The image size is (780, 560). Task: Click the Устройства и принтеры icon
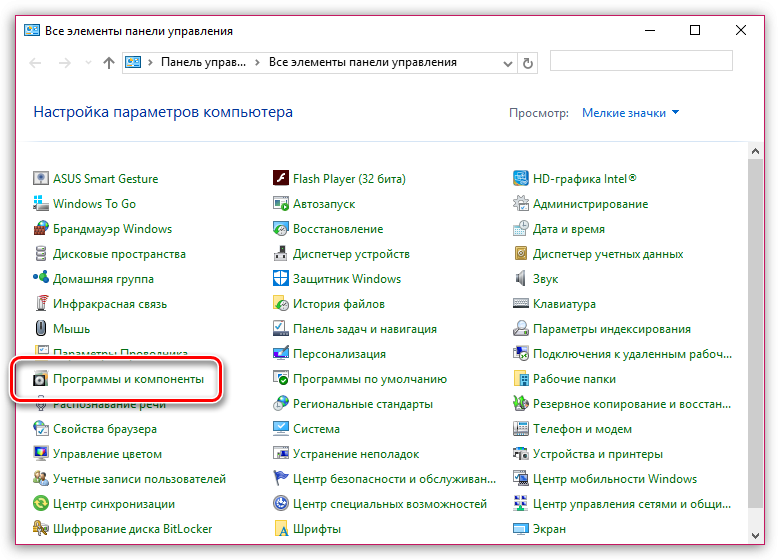click(x=520, y=453)
